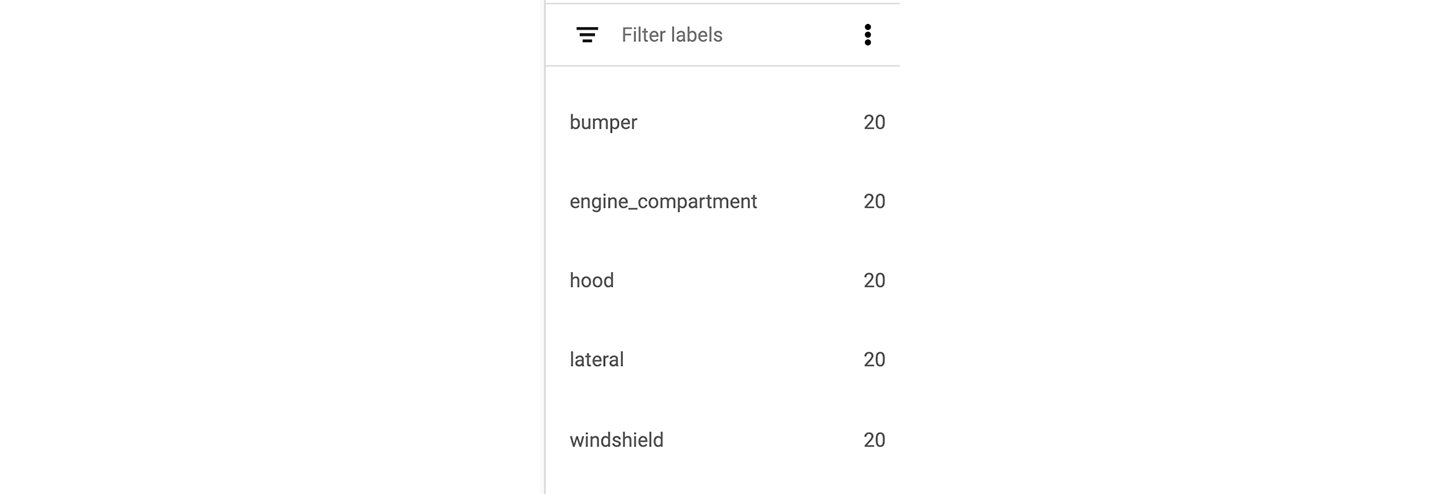1440x494 pixels.
Task: Click the divider line below filter bar
Action: click(x=722, y=66)
